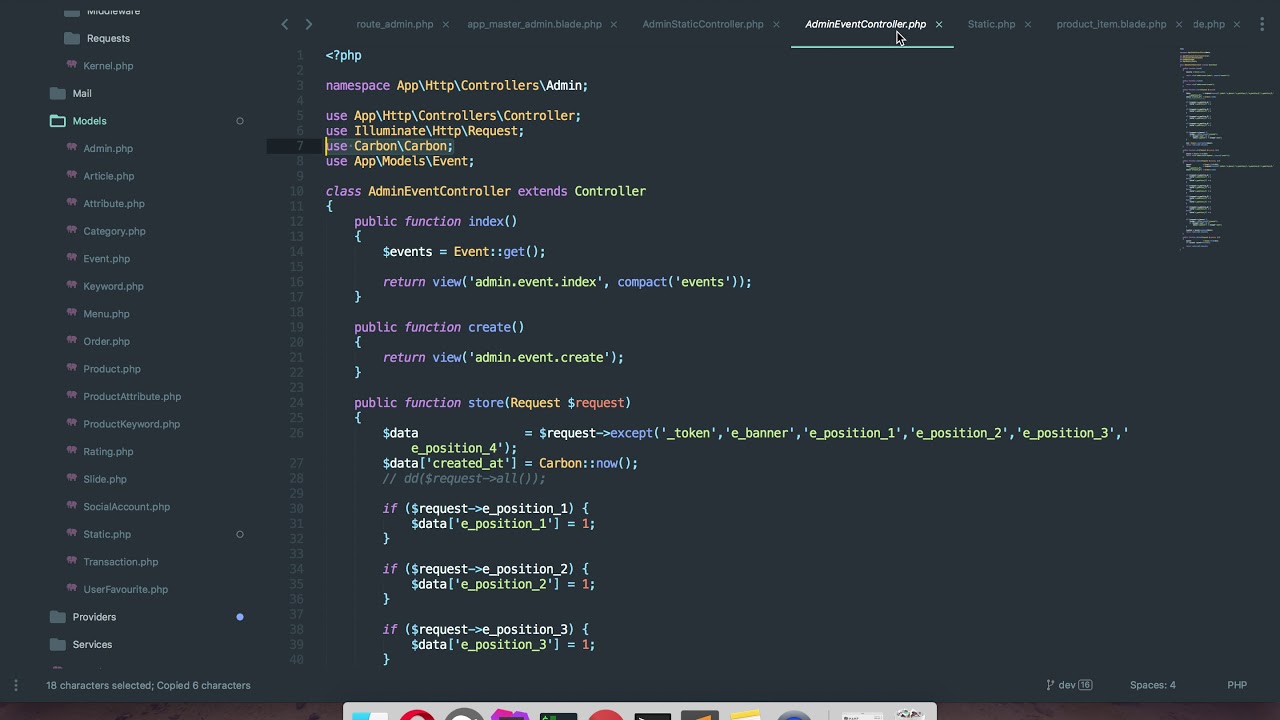Open UserFavourite.php in the sidebar
The image size is (1280, 720).
(126, 590)
